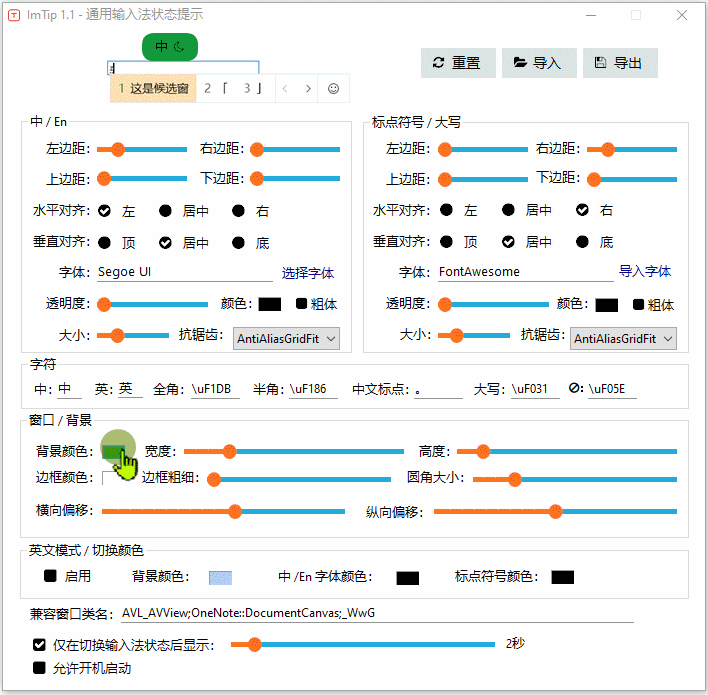Click the green 背景颜色 swatch in 窗口 / 背景
The image size is (708, 695).
[x=113, y=452]
